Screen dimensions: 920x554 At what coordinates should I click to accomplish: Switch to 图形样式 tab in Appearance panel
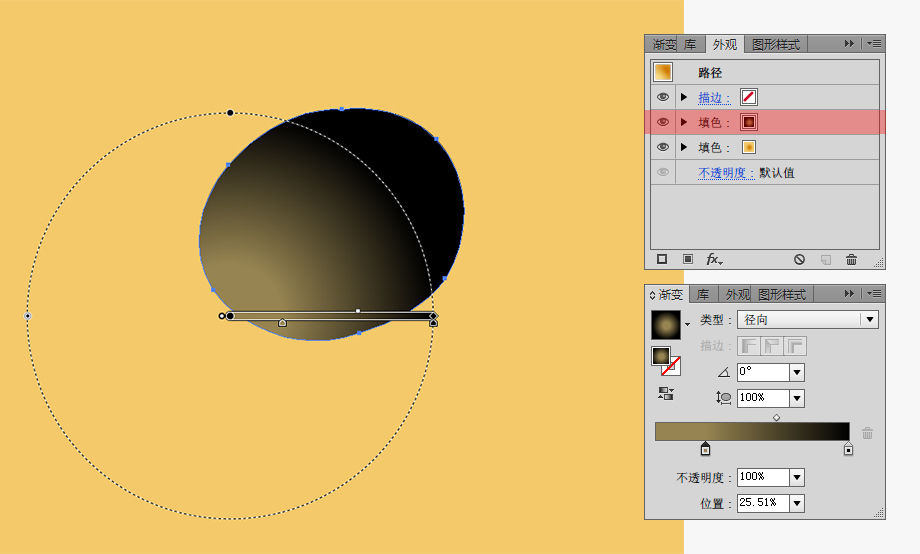click(776, 45)
